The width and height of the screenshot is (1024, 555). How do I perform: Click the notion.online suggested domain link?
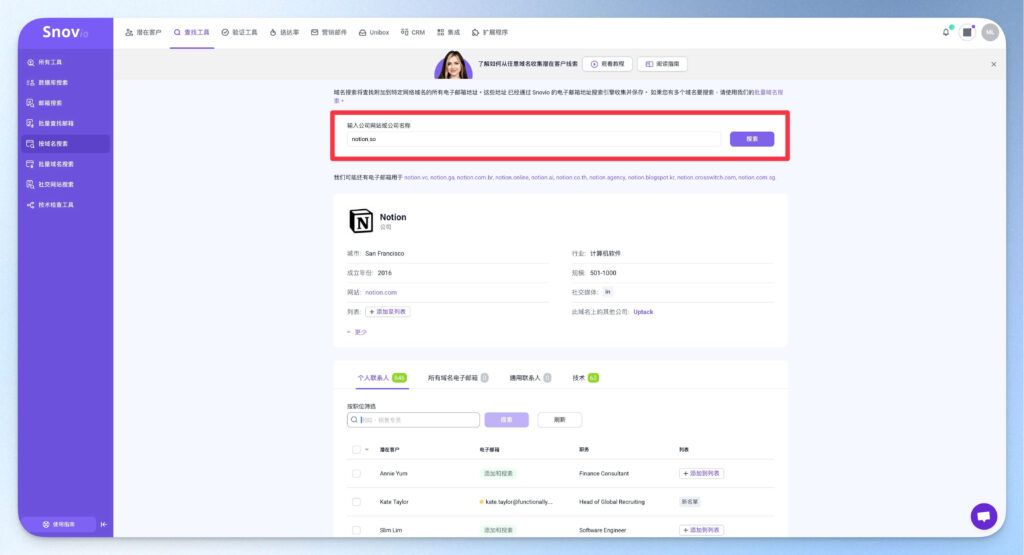tap(512, 178)
